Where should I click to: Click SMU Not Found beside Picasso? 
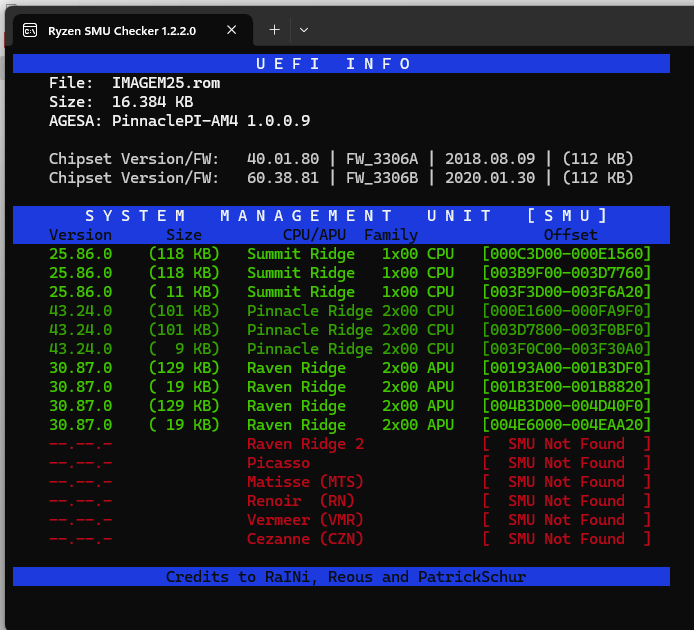click(x=567, y=463)
